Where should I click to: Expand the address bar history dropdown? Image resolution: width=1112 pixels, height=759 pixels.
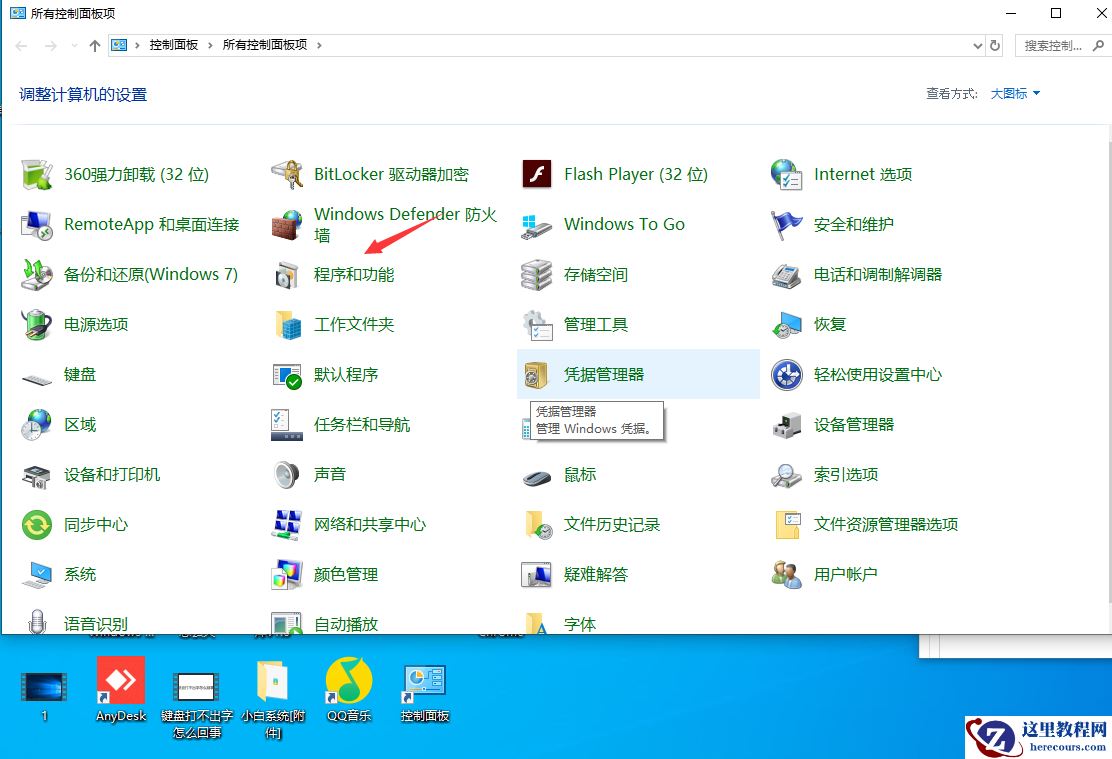[977, 45]
